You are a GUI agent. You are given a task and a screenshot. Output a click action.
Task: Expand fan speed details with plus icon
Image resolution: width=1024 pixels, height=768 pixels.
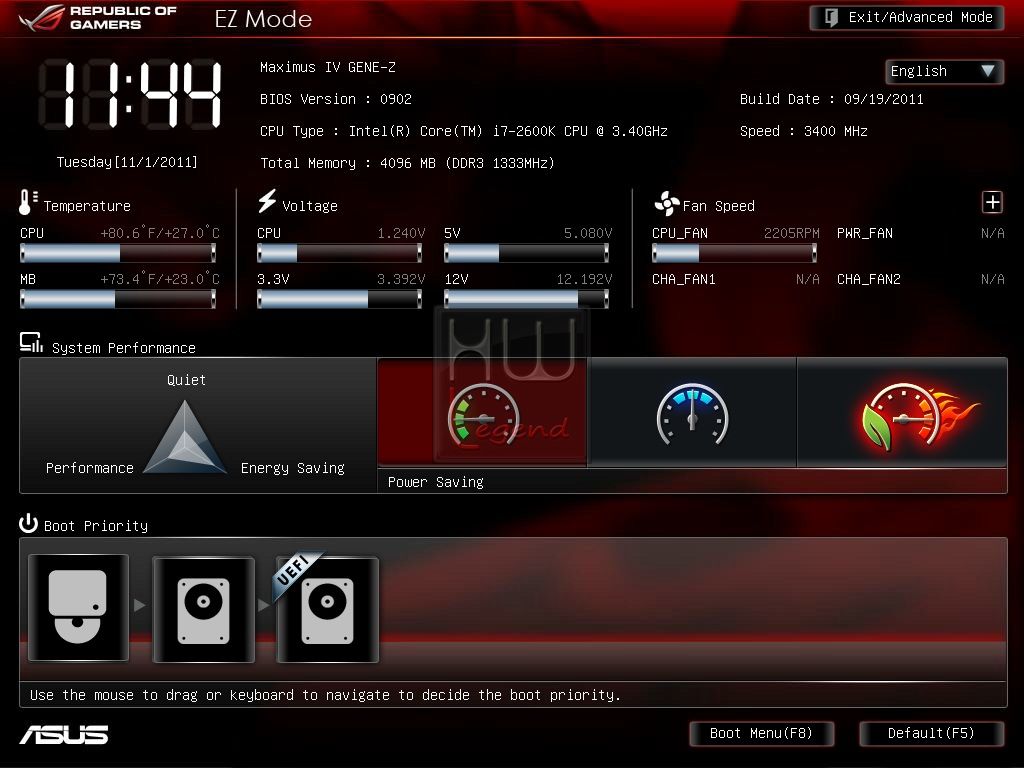click(992, 202)
